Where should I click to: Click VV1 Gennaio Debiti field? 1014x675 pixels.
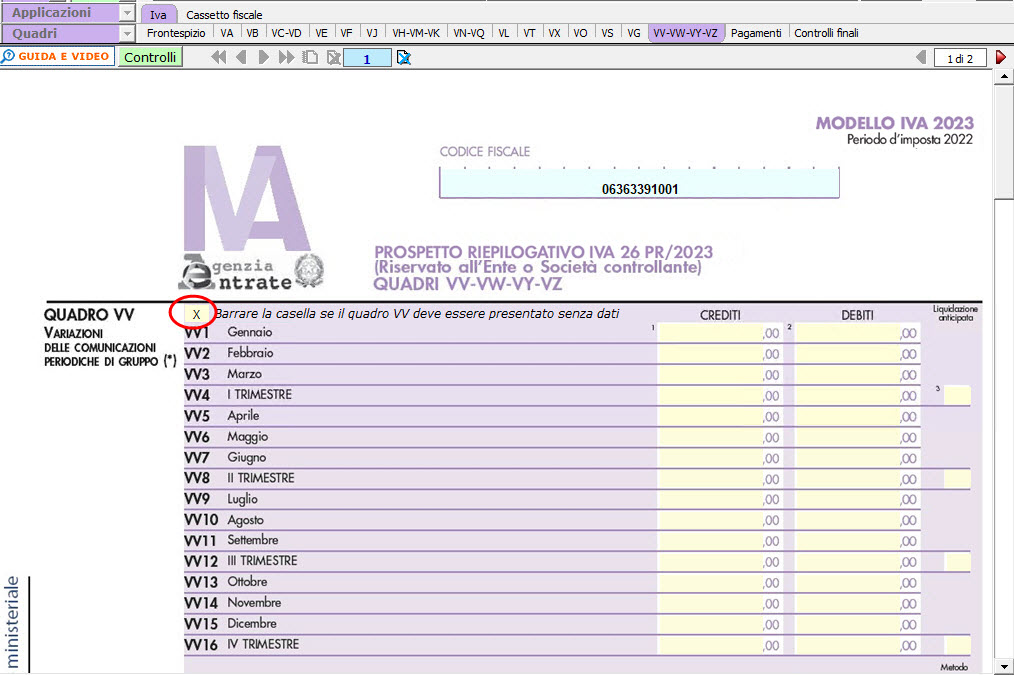tap(857, 333)
